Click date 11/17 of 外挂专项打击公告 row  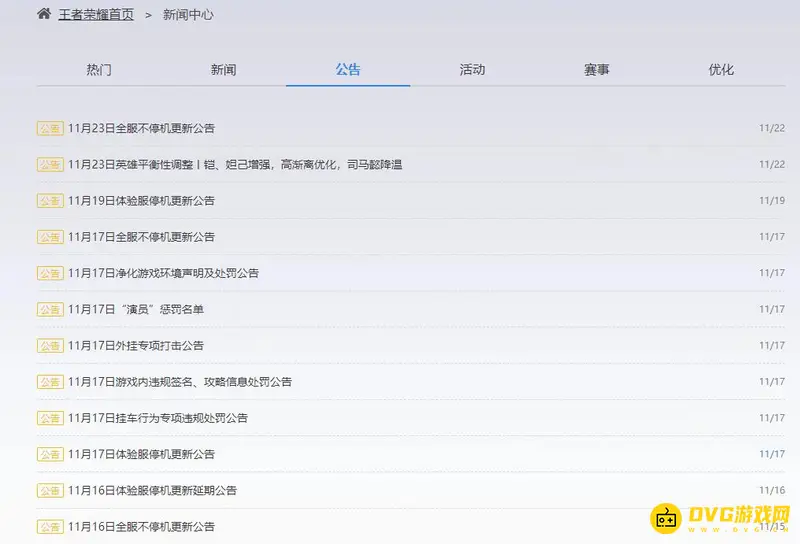coord(772,345)
